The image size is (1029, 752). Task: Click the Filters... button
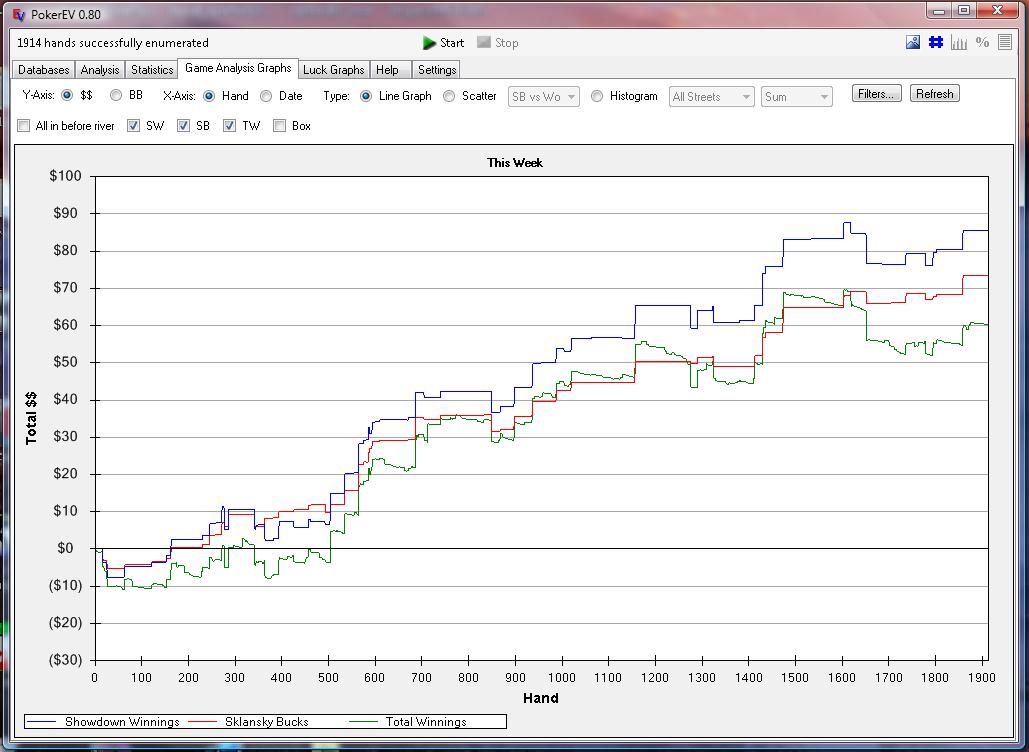pos(876,94)
